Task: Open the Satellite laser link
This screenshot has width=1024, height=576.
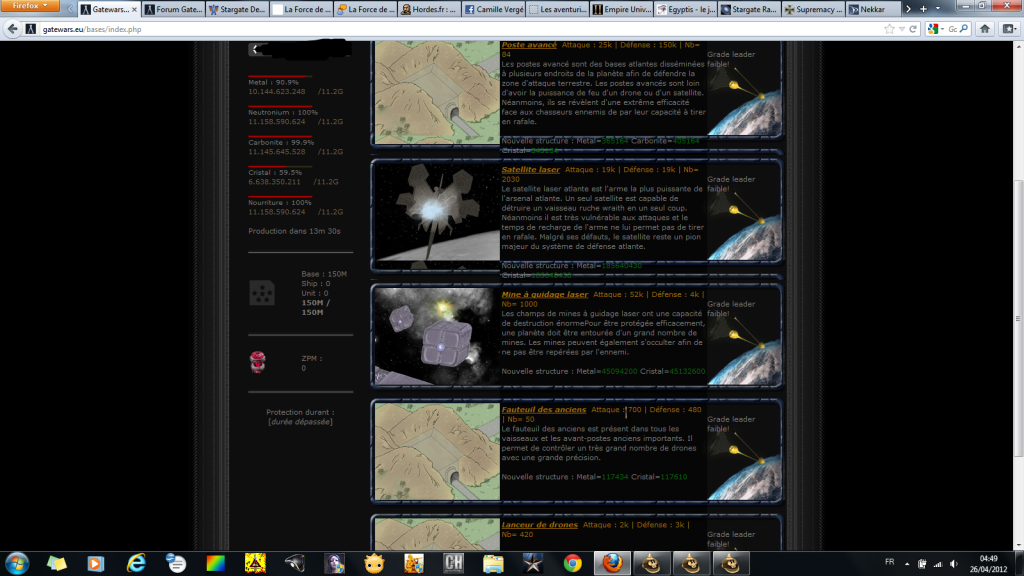Action: pos(530,170)
